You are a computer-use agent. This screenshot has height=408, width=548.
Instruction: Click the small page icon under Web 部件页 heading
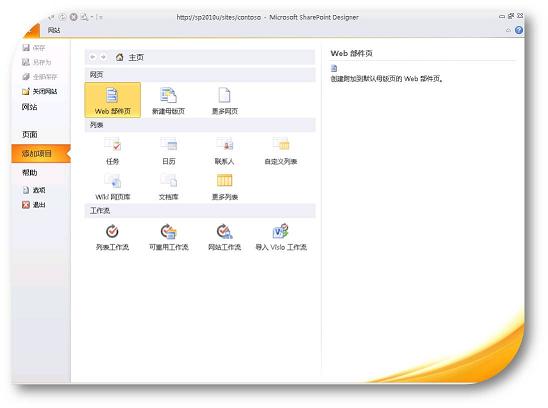tap(334, 68)
